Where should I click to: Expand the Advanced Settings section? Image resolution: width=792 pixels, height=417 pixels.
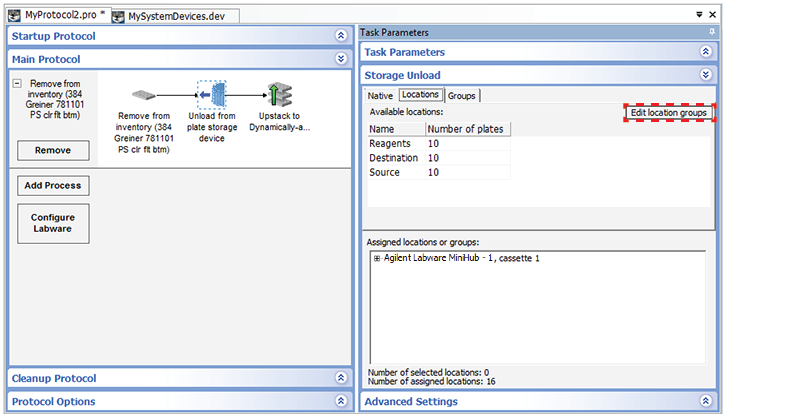coord(706,401)
